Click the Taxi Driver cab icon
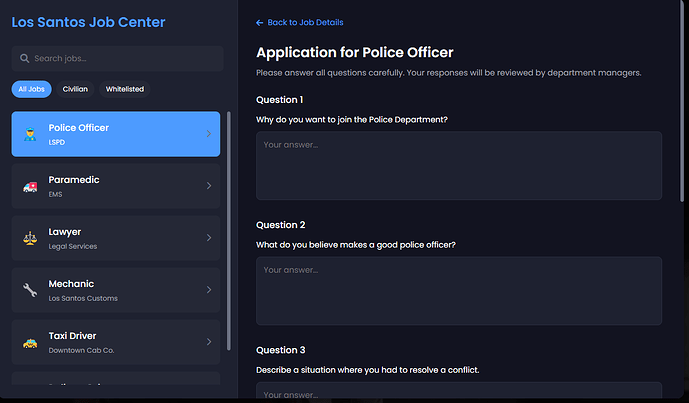 pyautogui.click(x=30, y=343)
